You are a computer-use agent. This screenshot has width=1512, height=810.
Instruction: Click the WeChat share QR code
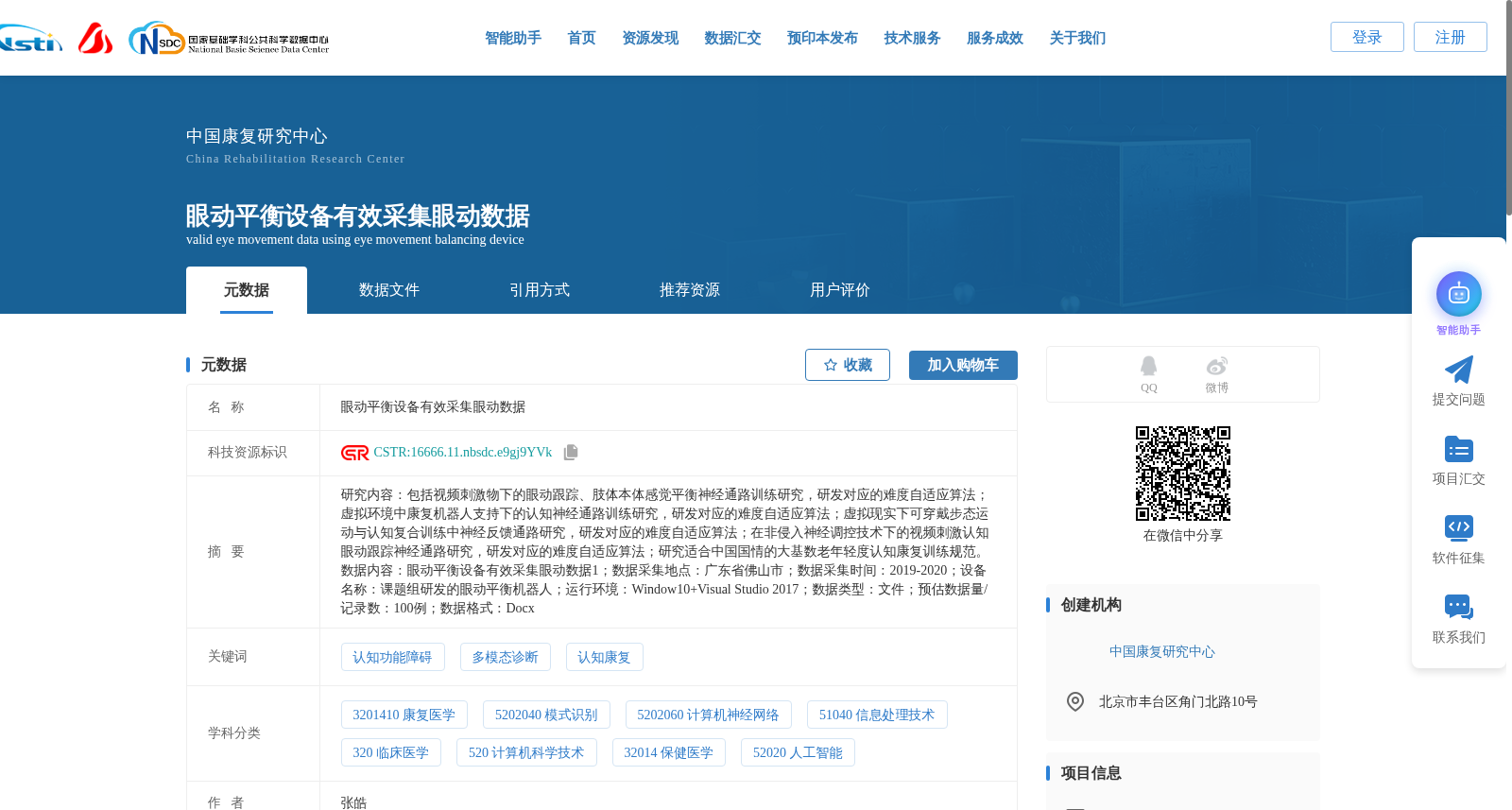tap(1183, 474)
